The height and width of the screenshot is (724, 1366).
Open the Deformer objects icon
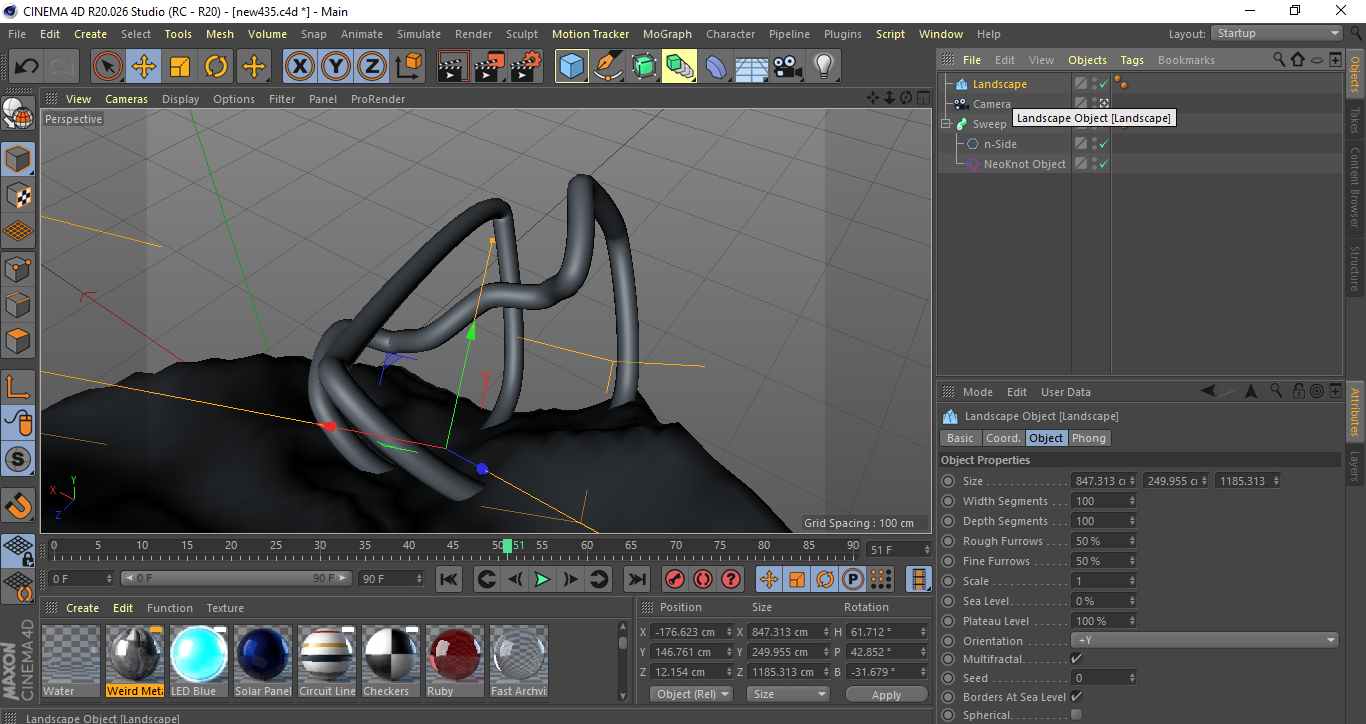click(x=716, y=67)
